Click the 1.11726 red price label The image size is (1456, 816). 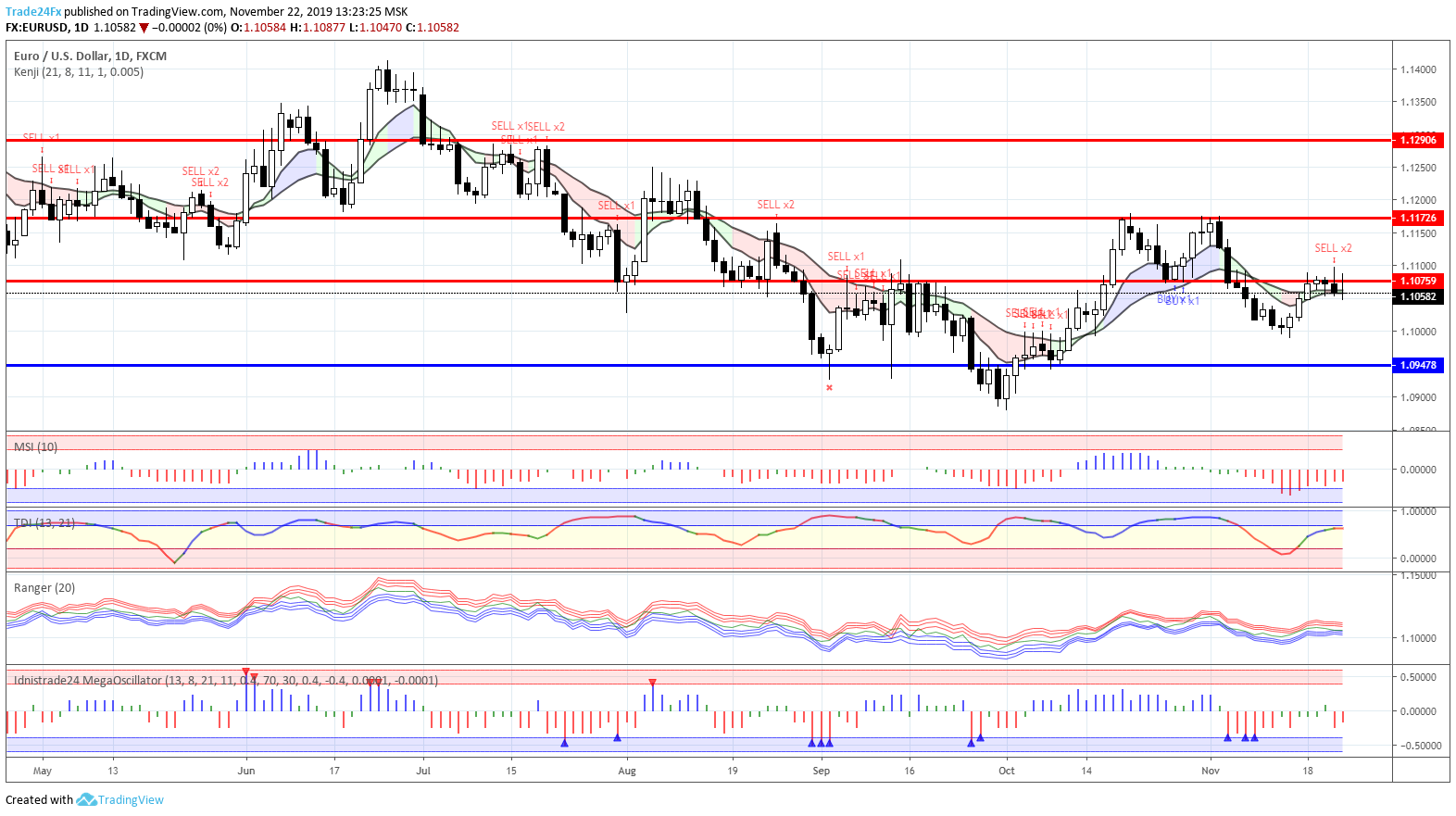click(1418, 219)
